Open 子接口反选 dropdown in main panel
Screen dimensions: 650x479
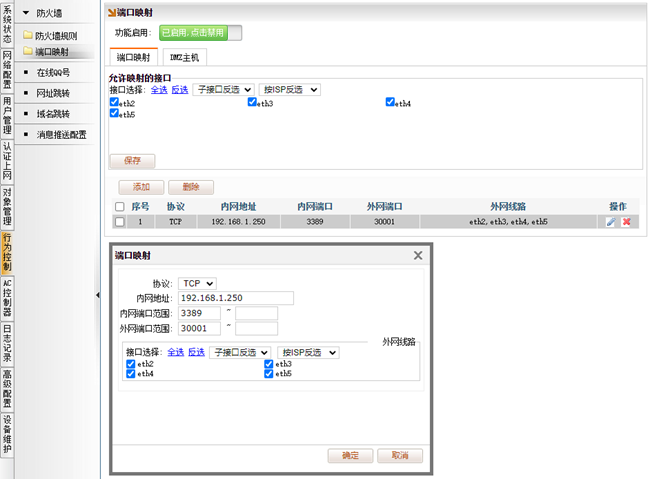(223, 90)
